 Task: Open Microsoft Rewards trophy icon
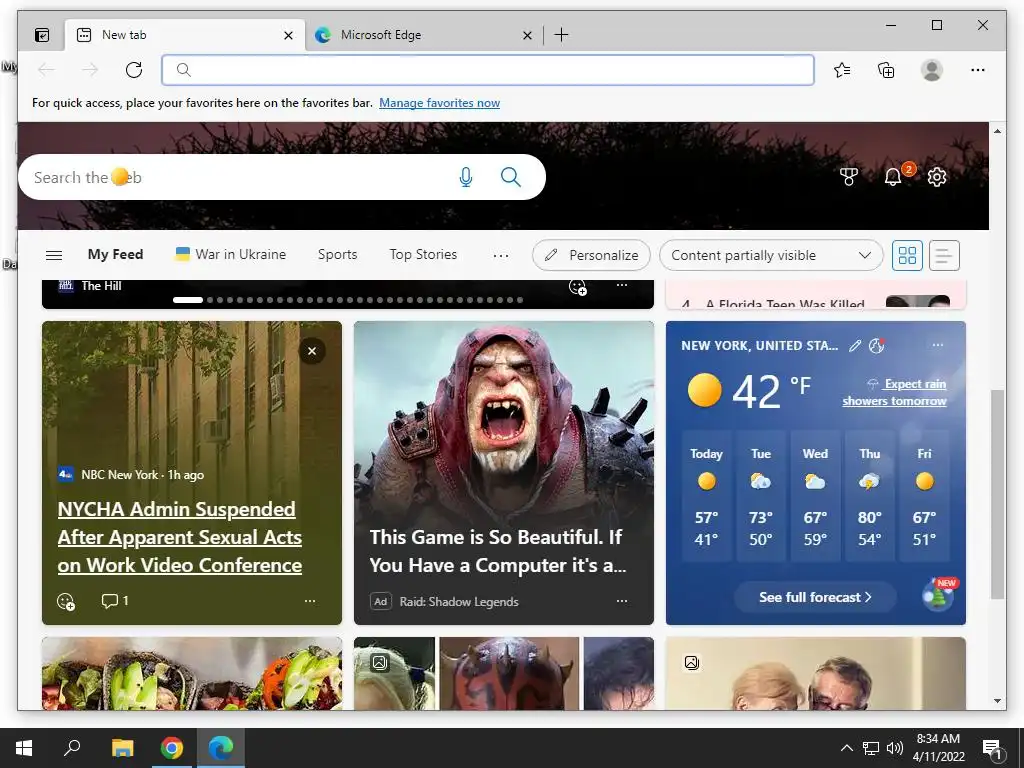[x=848, y=176]
